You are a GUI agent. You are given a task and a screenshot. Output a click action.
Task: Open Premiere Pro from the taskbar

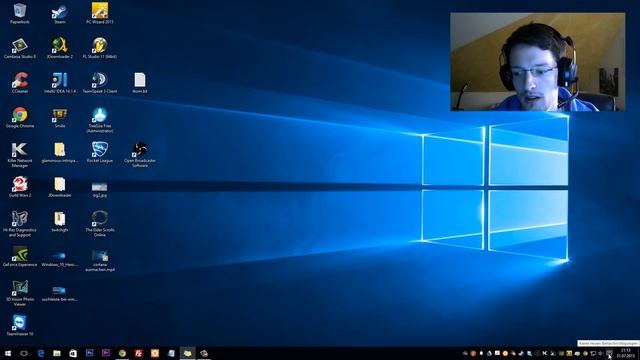106,353
